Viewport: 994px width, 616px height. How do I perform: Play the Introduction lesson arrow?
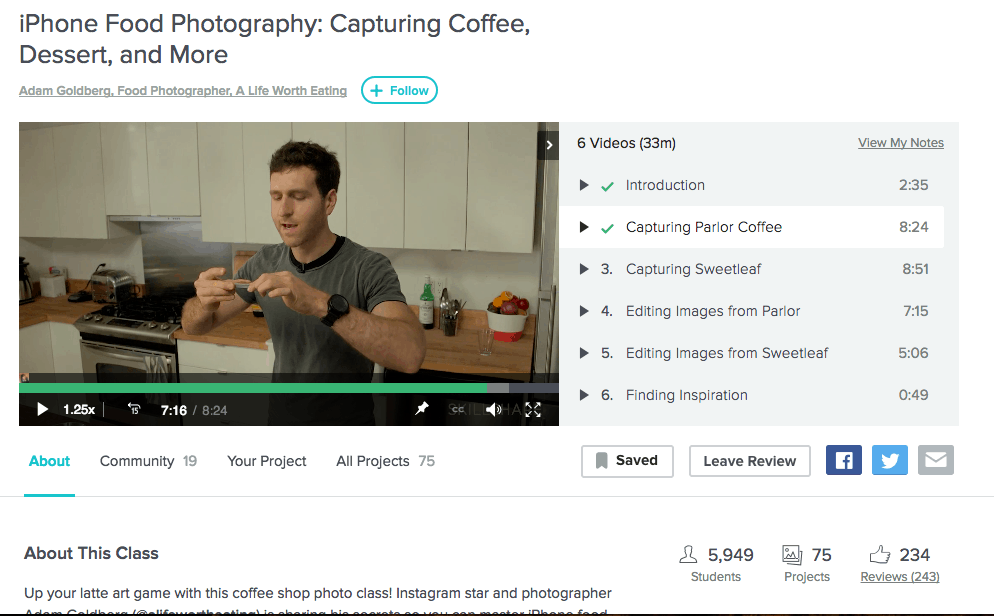(x=584, y=185)
